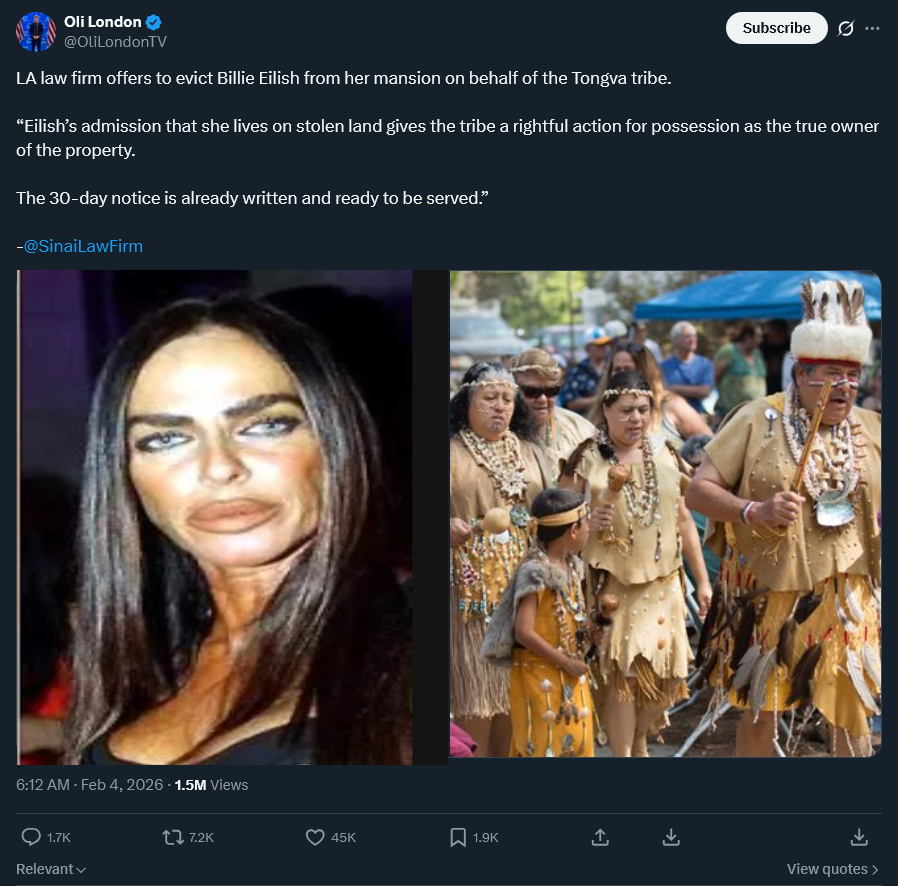Viewport: 898px width, 886px height.
Task: Open the three-dot more options menu
Action: click(872, 28)
